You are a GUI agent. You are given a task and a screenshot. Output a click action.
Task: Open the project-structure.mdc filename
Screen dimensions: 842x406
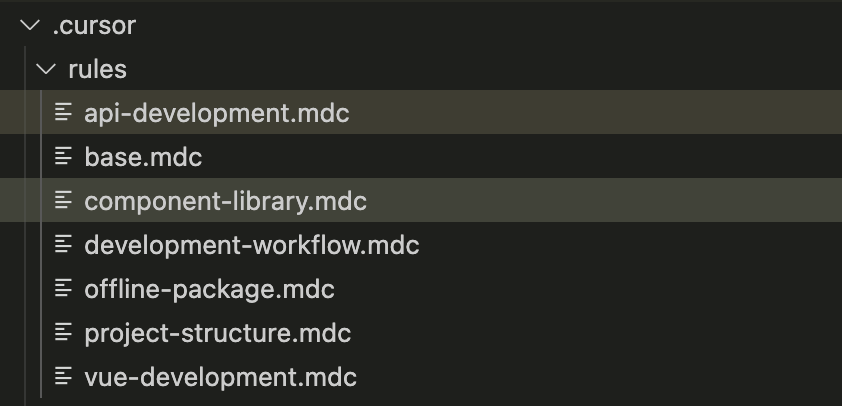218,333
